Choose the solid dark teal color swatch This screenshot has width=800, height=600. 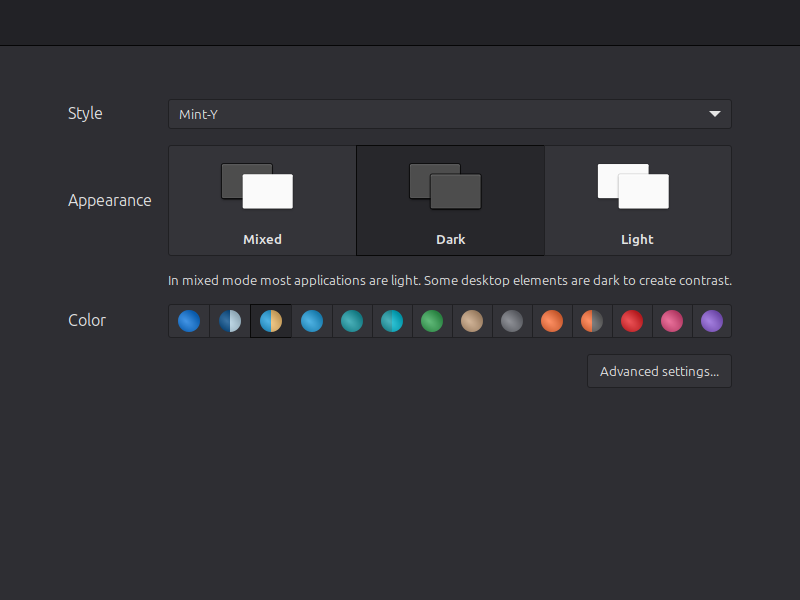point(352,321)
